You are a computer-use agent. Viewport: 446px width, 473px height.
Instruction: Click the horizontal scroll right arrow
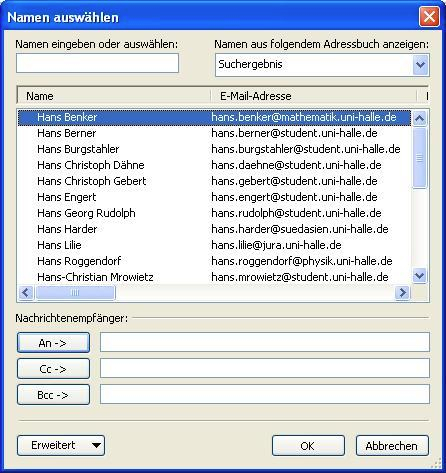coord(402,293)
